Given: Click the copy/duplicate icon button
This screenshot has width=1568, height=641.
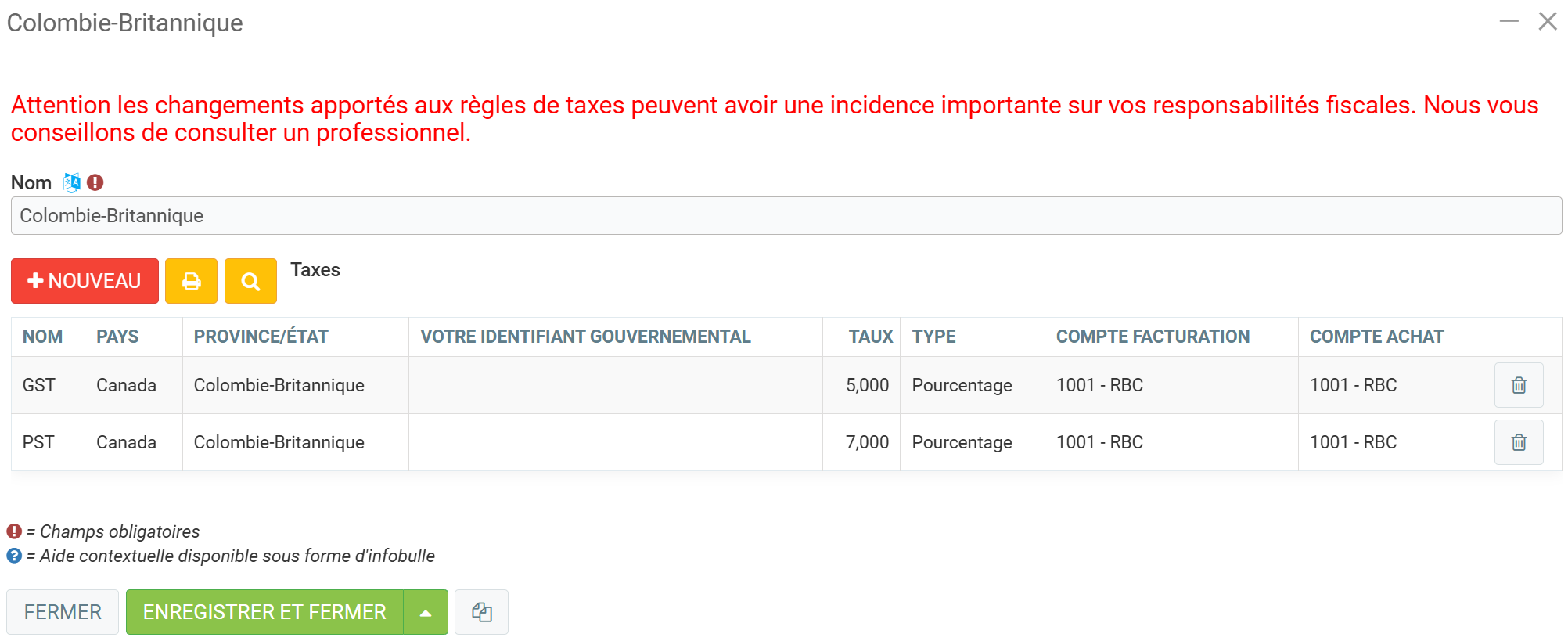Looking at the screenshot, I should coord(481,612).
